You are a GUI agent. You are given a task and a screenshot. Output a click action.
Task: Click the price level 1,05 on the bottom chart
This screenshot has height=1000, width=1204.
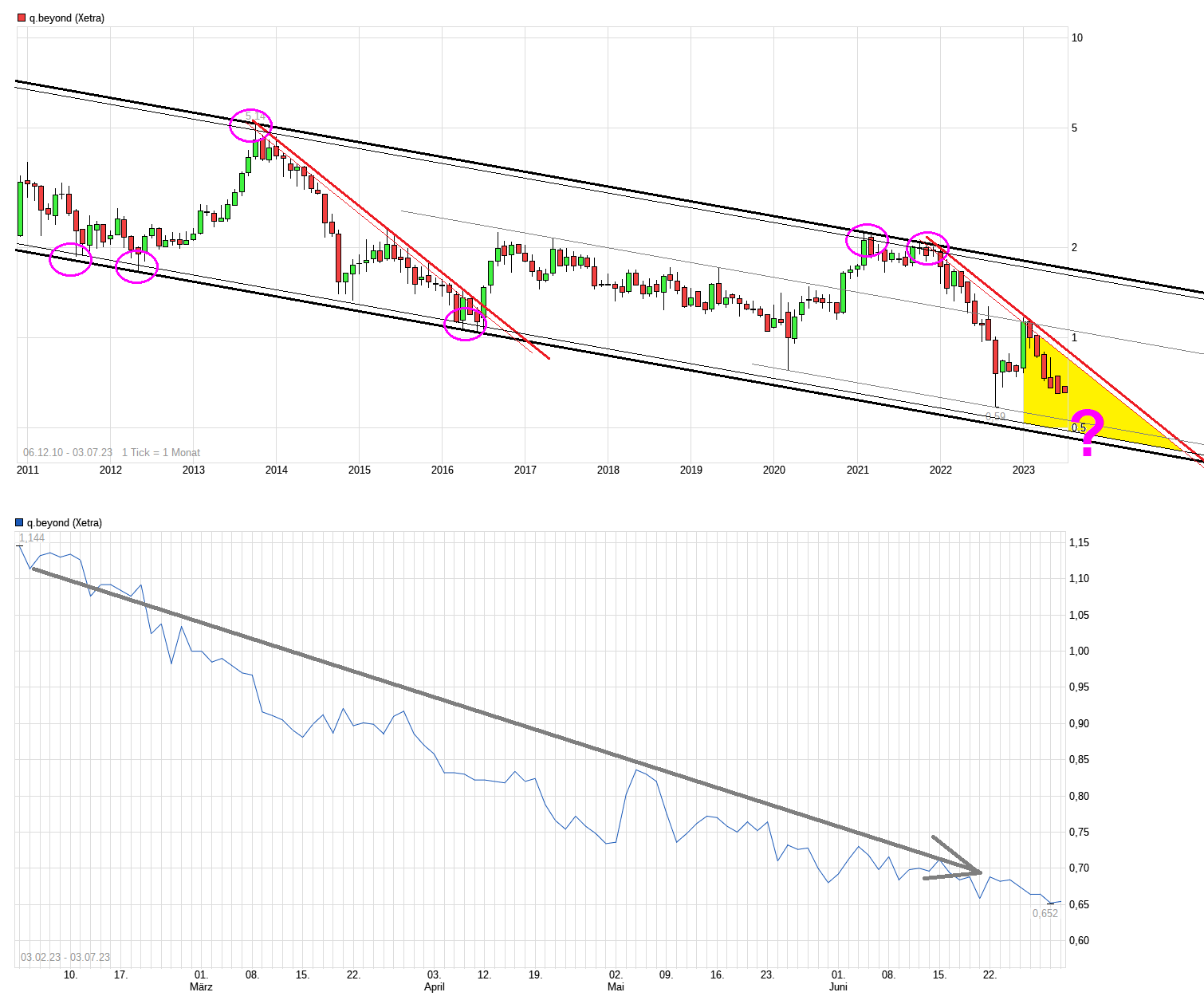tap(1079, 615)
